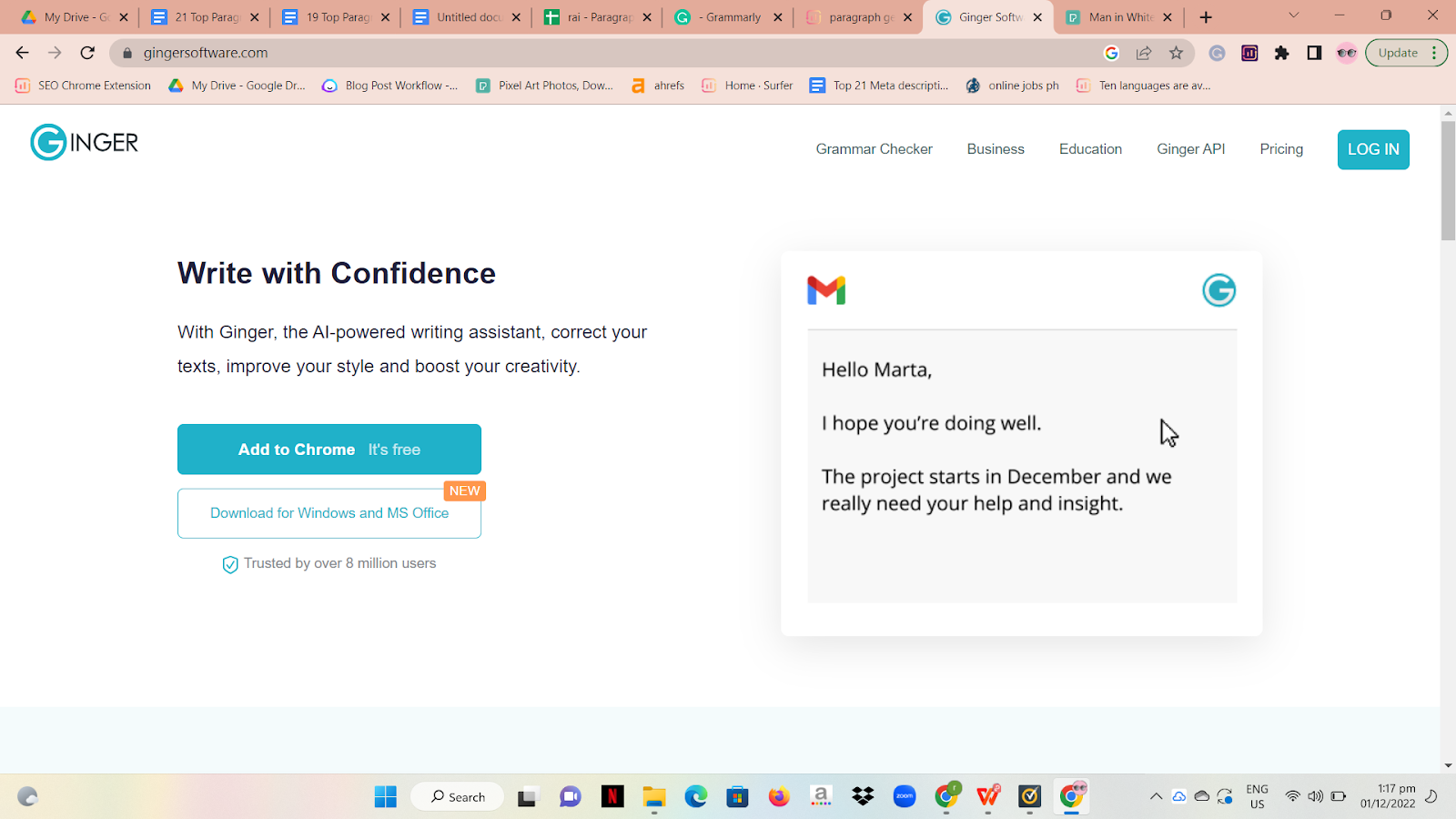Switch to the Grammarly tab
Image resolution: width=1456 pixels, height=819 pixels.
[x=727, y=17]
